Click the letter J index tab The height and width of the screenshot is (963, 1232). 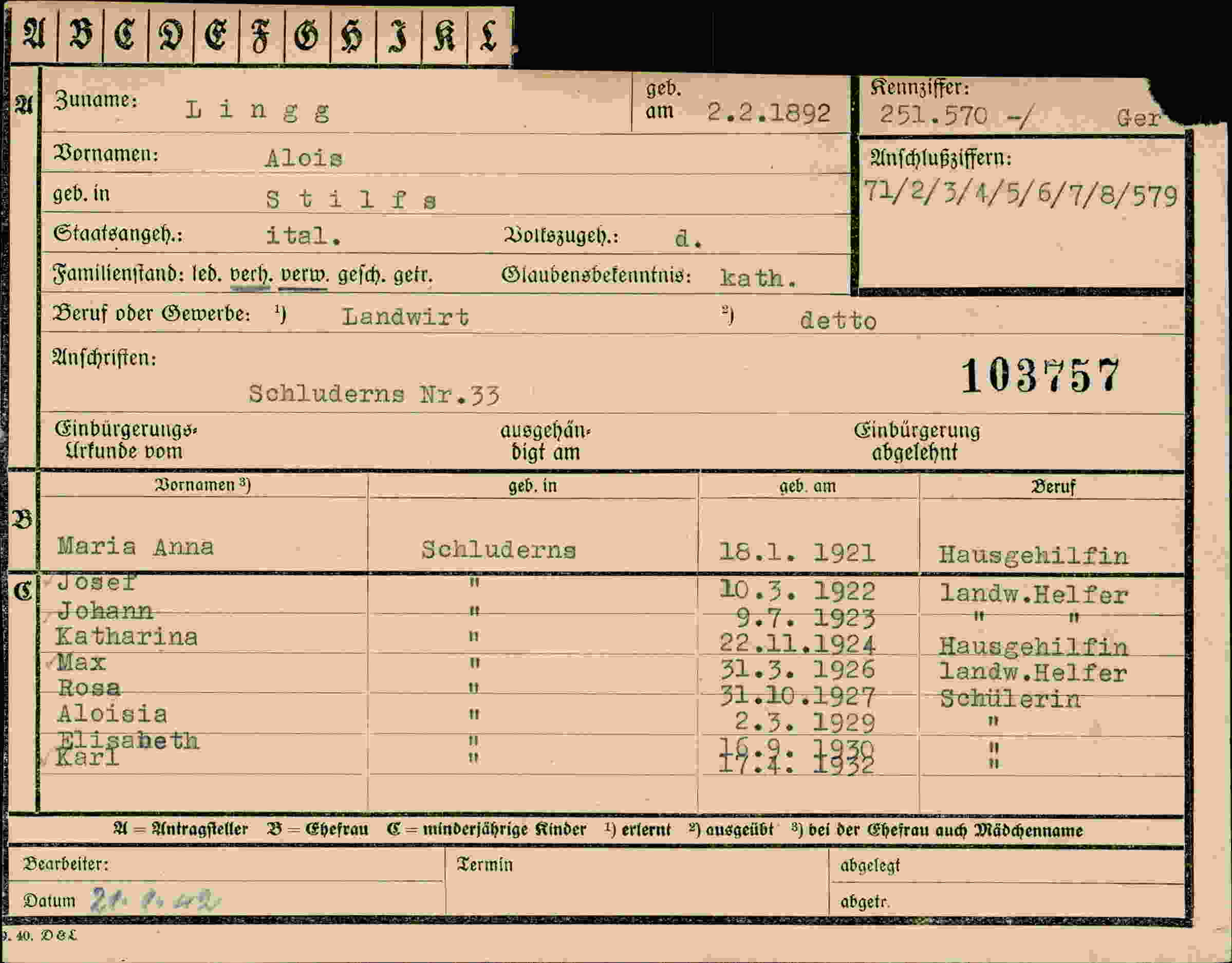pyautogui.click(x=399, y=36)
